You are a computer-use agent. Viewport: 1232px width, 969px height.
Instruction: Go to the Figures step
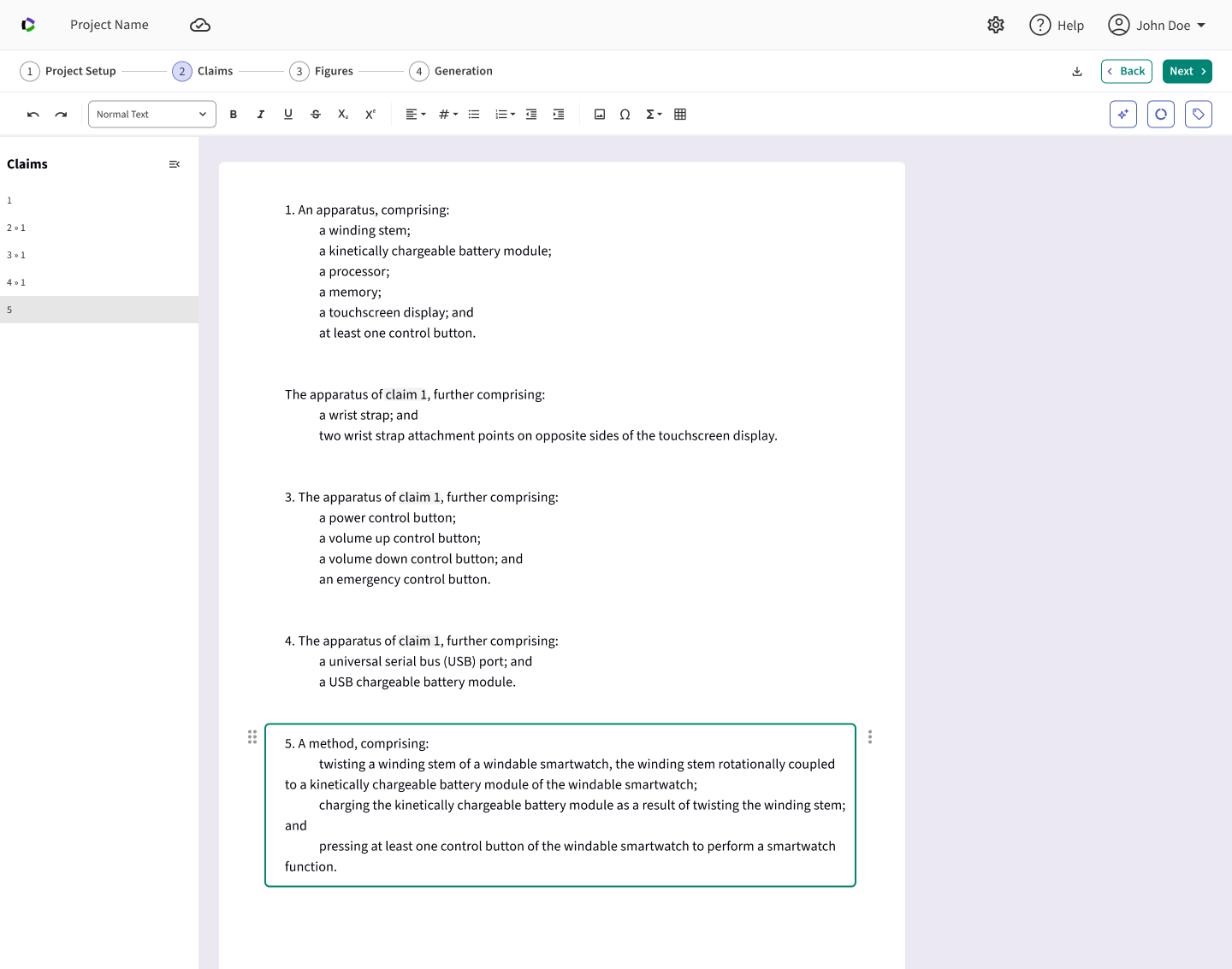[322, 72]
